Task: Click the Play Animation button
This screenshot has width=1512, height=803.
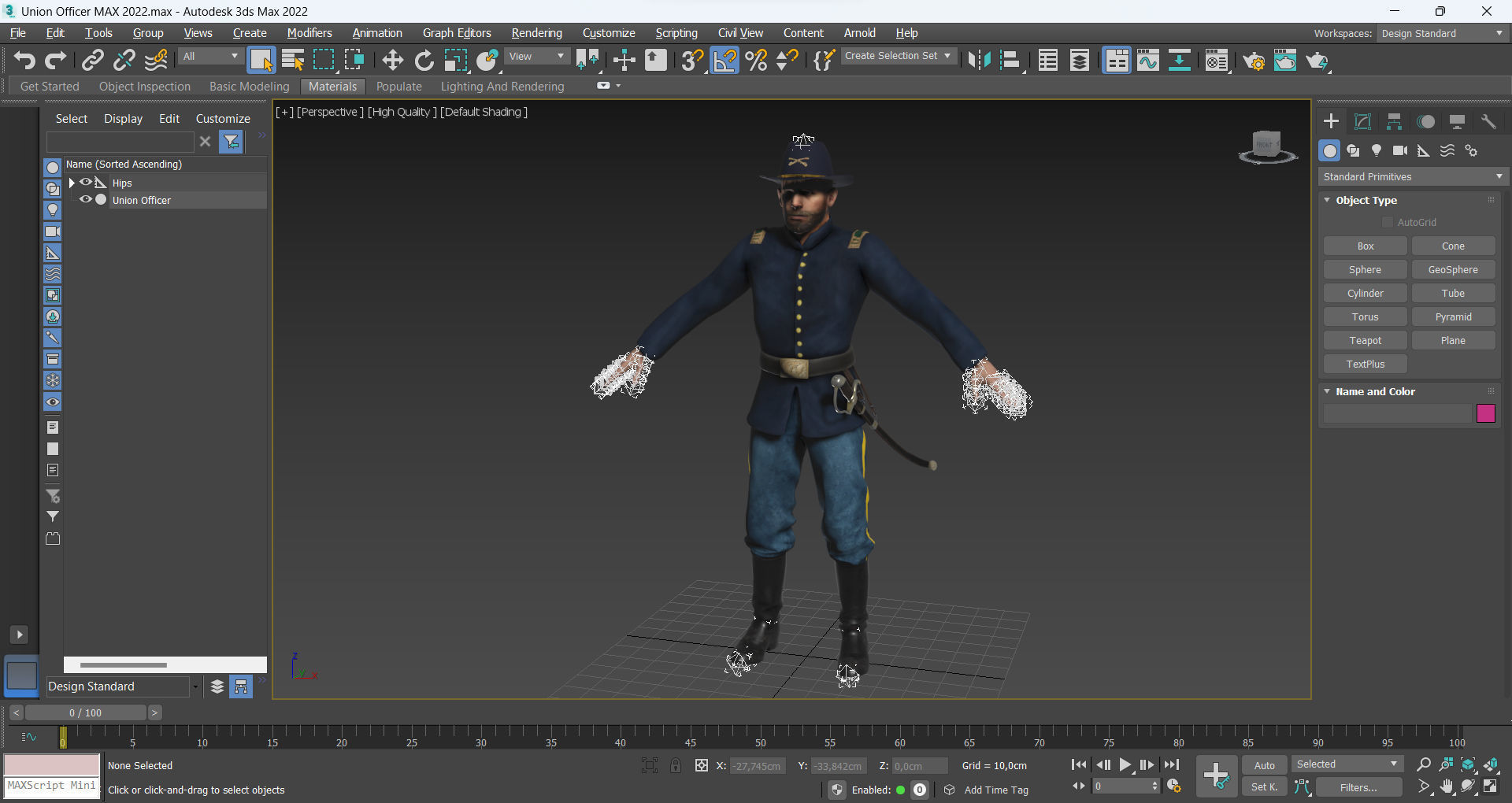Action: 1125,764
